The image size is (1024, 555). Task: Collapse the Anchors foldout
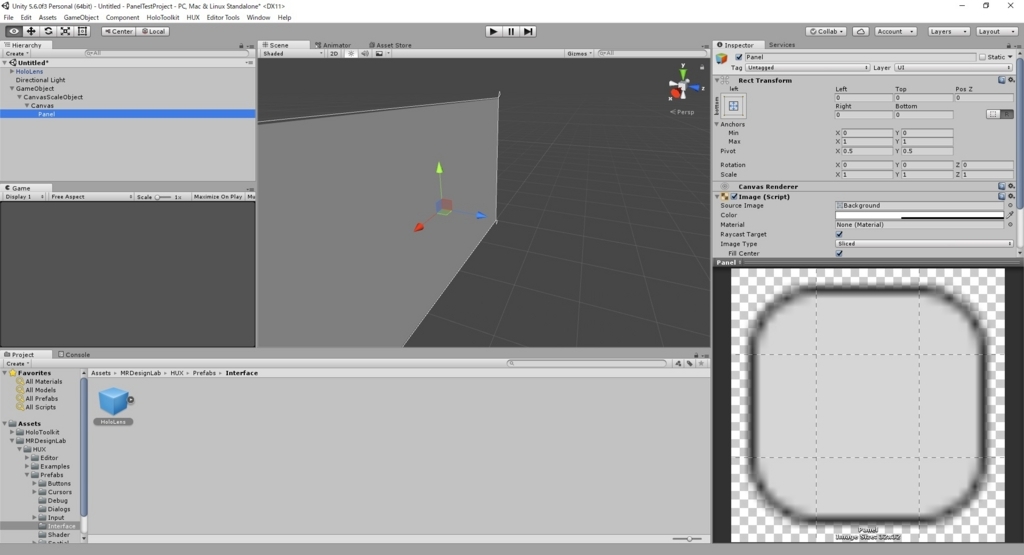click(717, 124)
